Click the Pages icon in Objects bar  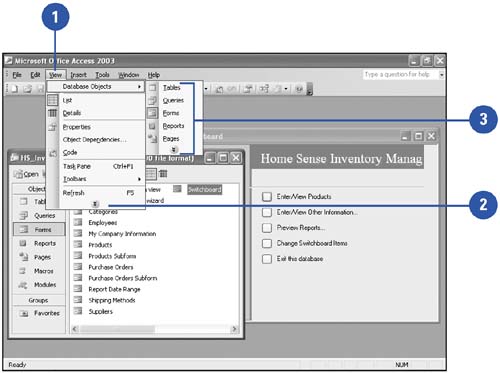point(23,257)
